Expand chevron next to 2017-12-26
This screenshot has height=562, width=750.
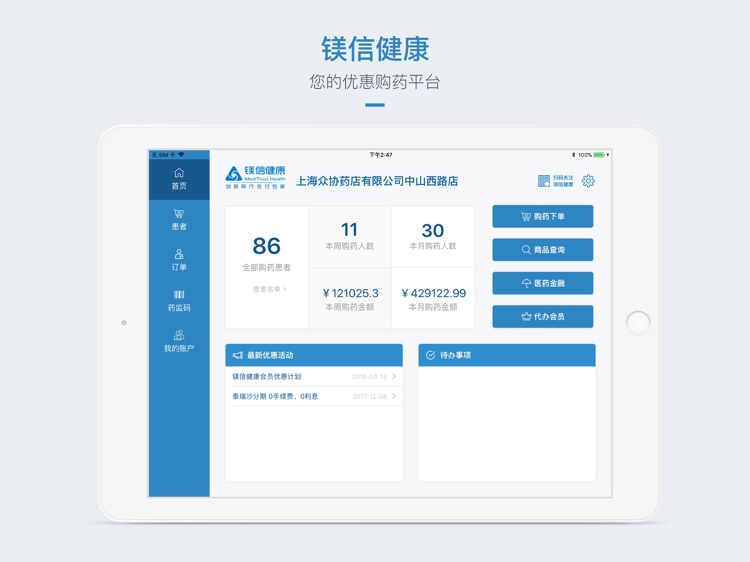(394, 396)
